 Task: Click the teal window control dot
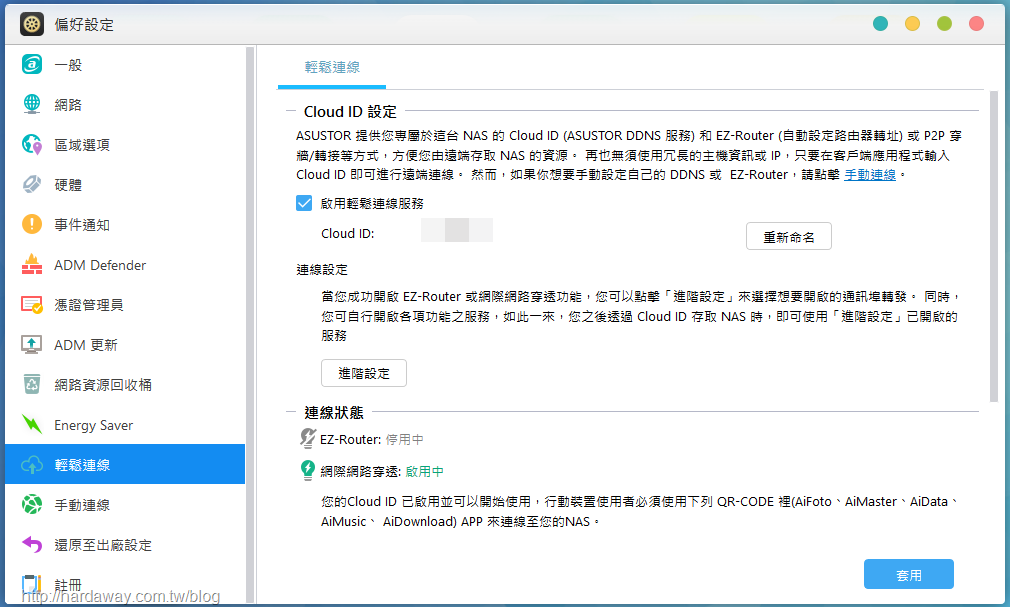click(880, 24)
